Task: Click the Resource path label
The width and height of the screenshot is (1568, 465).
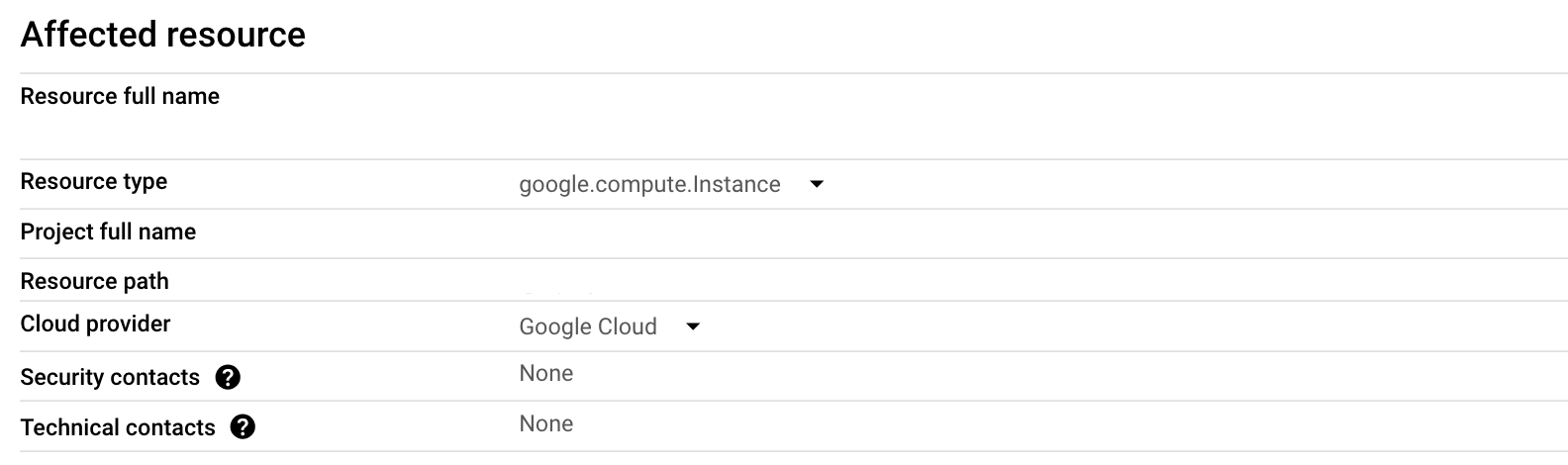Action: [95, 282]
